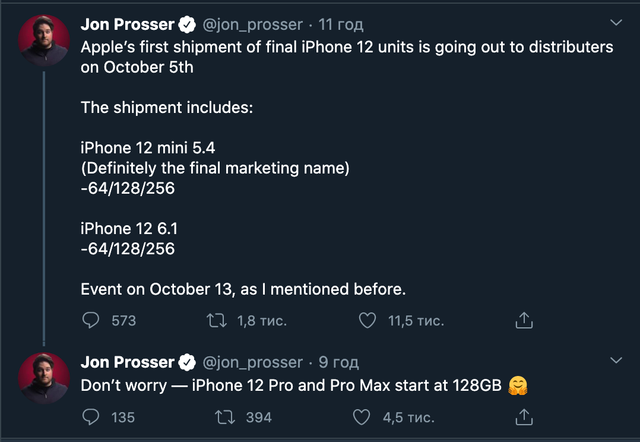The width and height of the screenshot is (640, 442).
Task: Open Jon Prosser name link in first tweet
Action: (x=126, y=24)
